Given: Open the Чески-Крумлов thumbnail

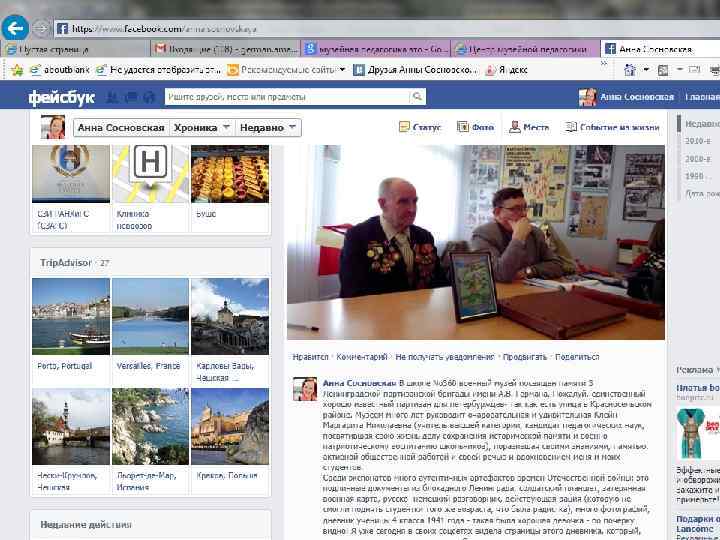Looking at the screenshot, I should pos(71,427).
